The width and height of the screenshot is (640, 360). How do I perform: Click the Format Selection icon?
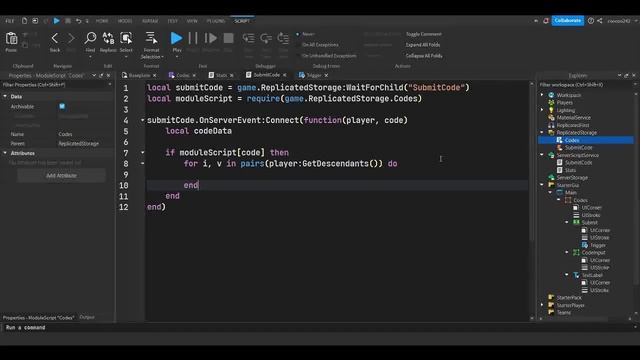tap(151, 38)
